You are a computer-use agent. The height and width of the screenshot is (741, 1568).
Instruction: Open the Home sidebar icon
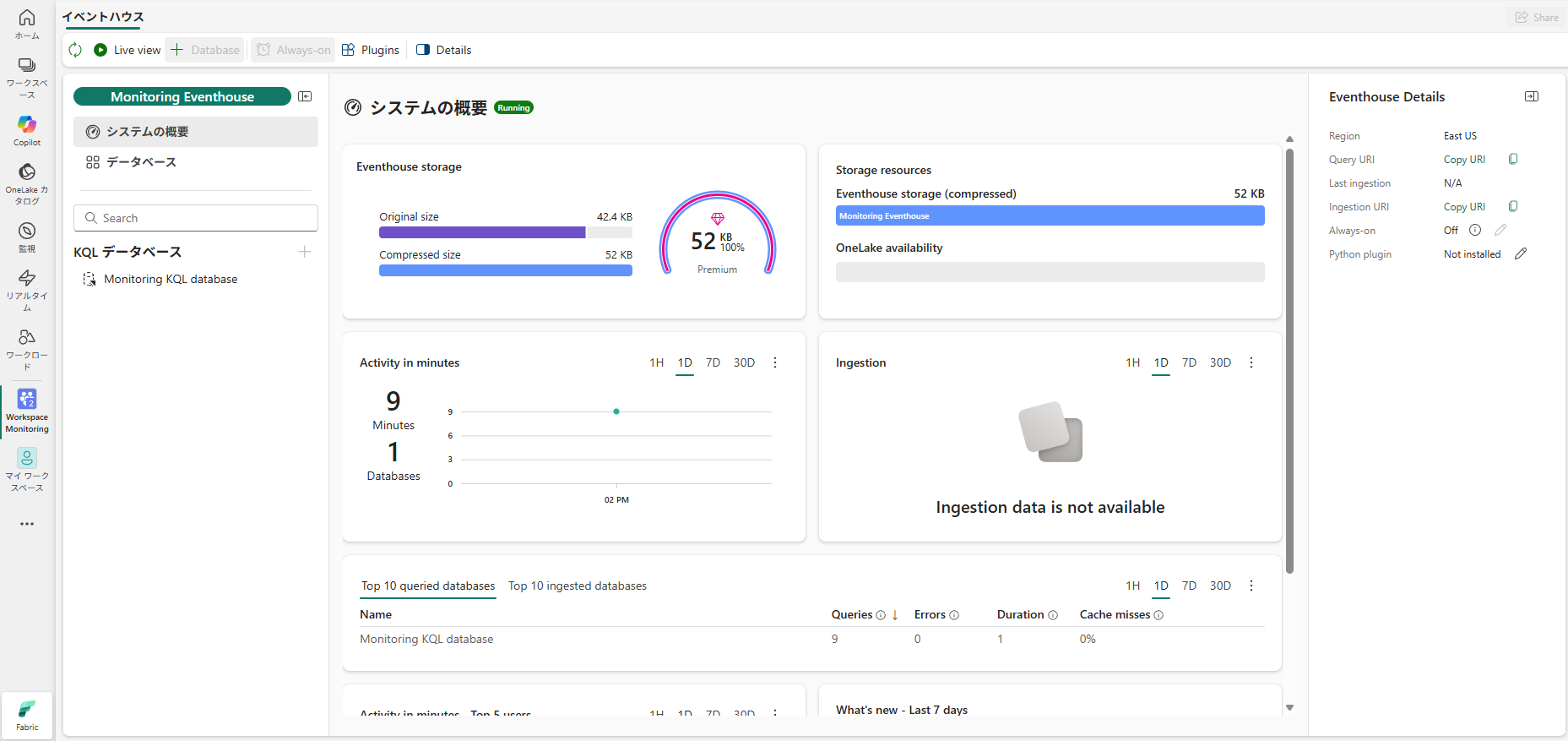(x=27, y=24)
